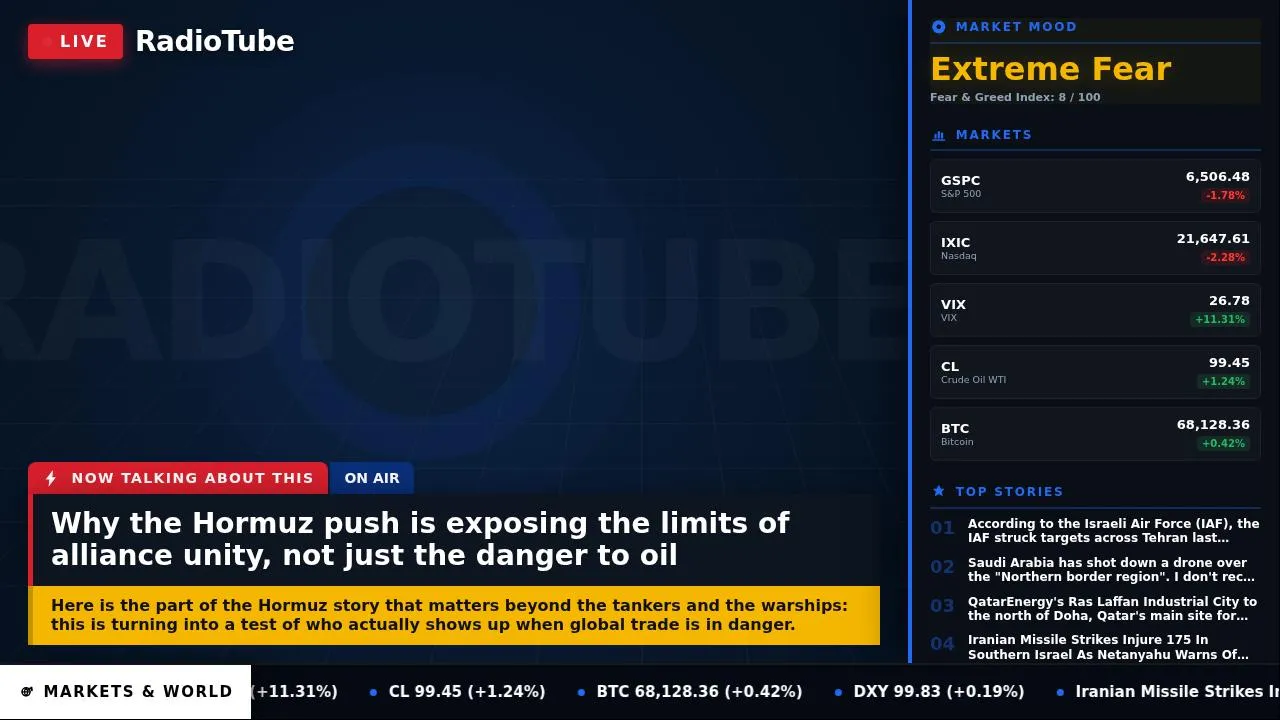The height and width of the screenshot is (720, 1280).
Task: Click the +0.42% badge in Bitcoin card
Action: (1223, 443)
